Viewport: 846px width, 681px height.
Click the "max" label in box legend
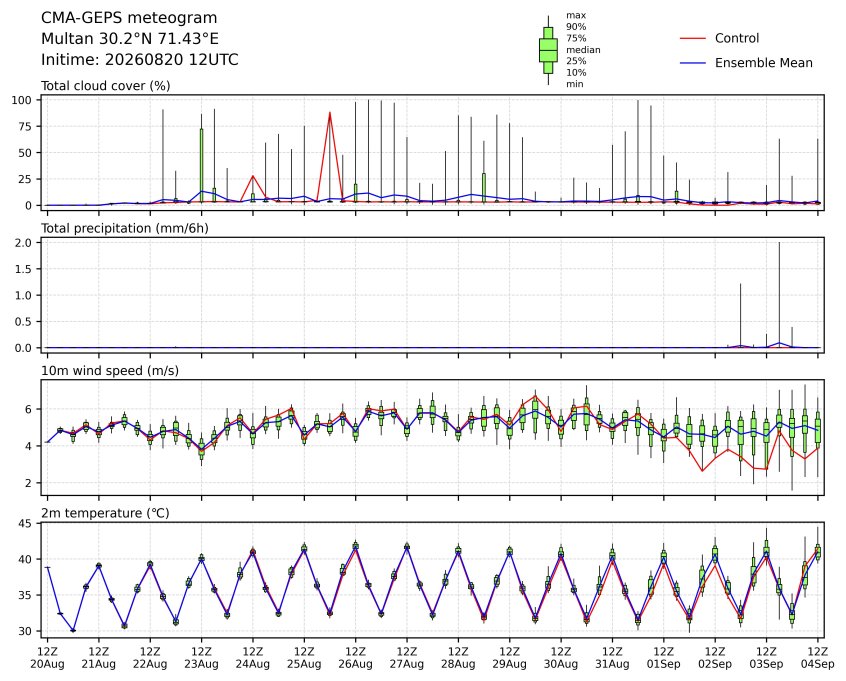point(576,16)
